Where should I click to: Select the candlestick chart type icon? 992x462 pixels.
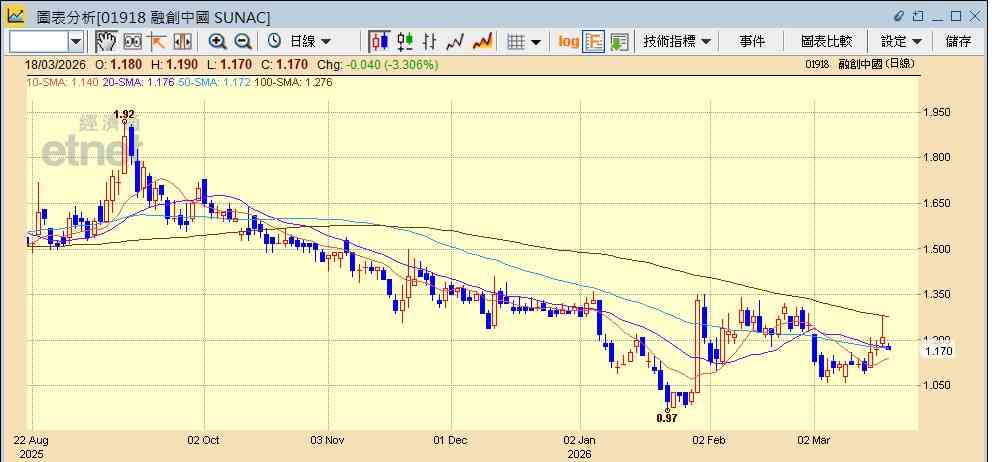click(380, 42)
